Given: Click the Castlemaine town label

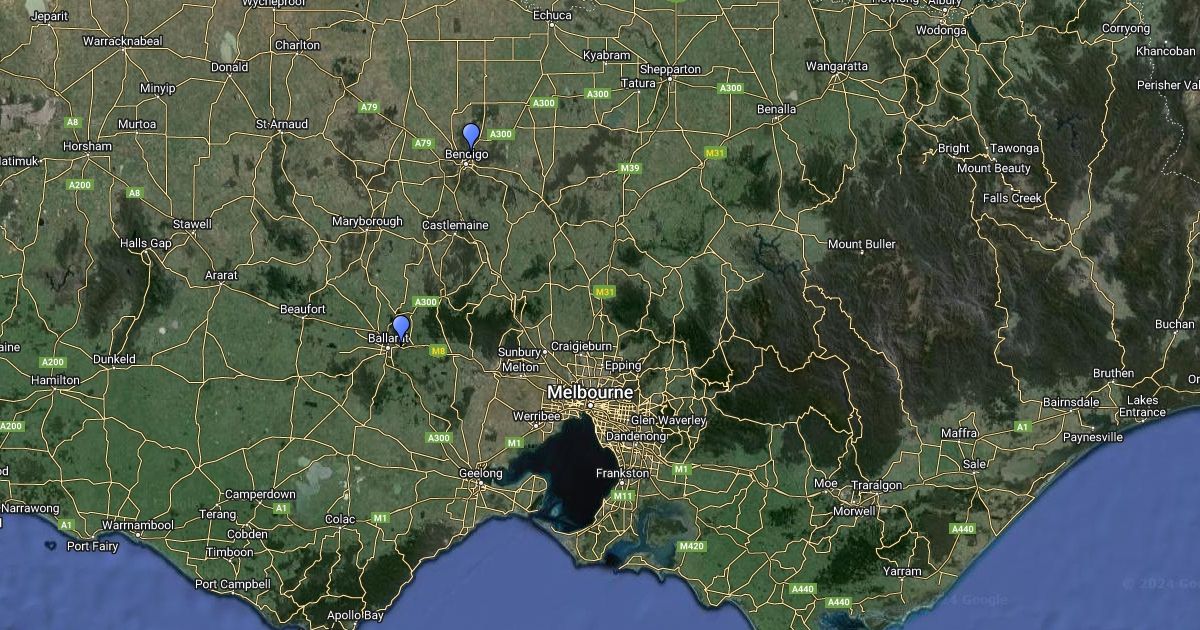Looking at the screenshot, I should click(x=455, y=225).
